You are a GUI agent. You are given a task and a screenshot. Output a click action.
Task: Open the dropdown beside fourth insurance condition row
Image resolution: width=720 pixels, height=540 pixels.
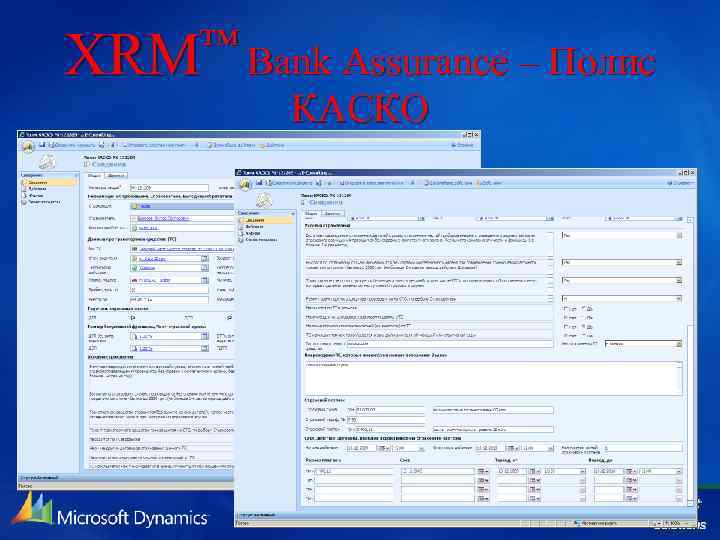[x=679, y=299]
